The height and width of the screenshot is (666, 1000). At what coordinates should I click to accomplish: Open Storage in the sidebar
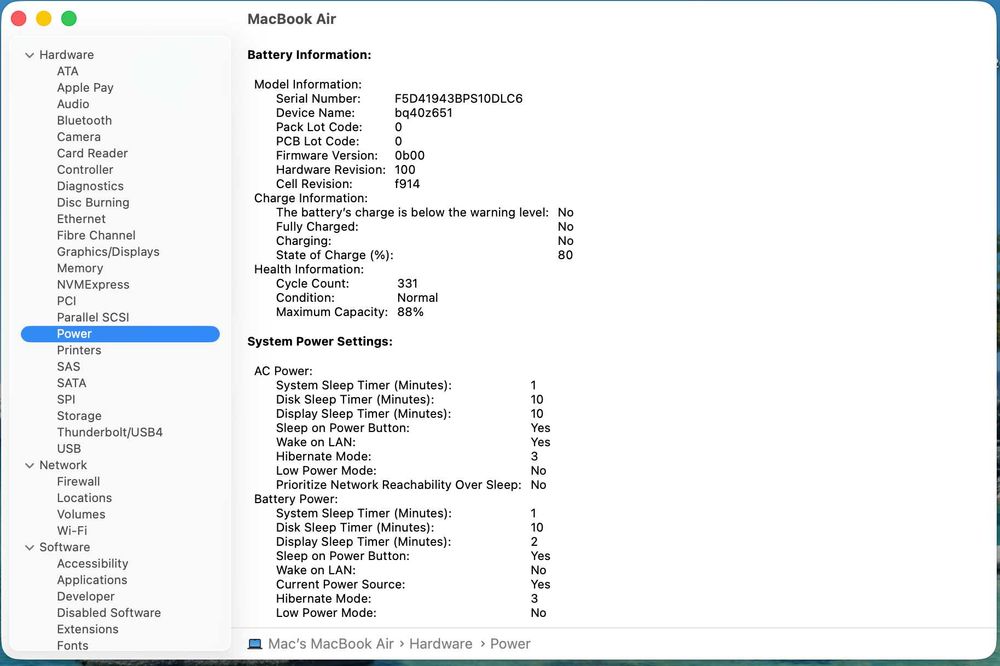pyautogui.click(x=79, y=416)
